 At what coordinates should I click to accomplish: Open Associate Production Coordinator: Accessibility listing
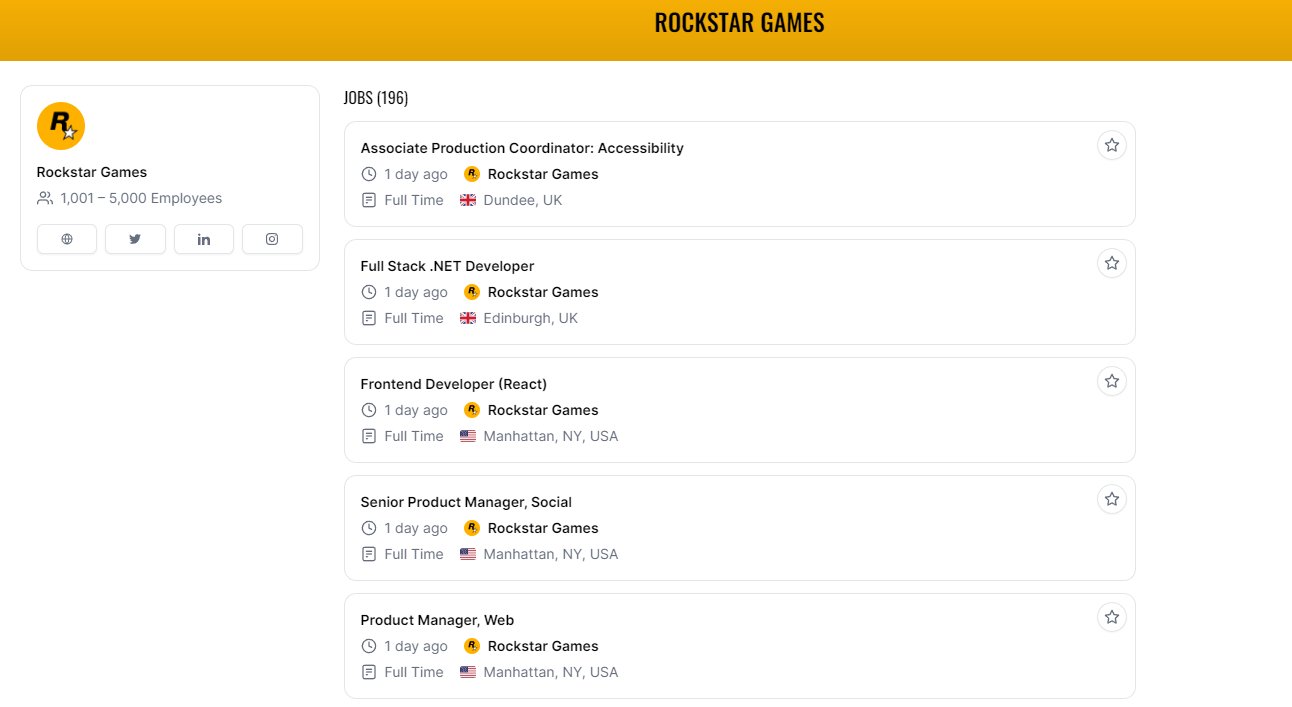coord(522,148)
